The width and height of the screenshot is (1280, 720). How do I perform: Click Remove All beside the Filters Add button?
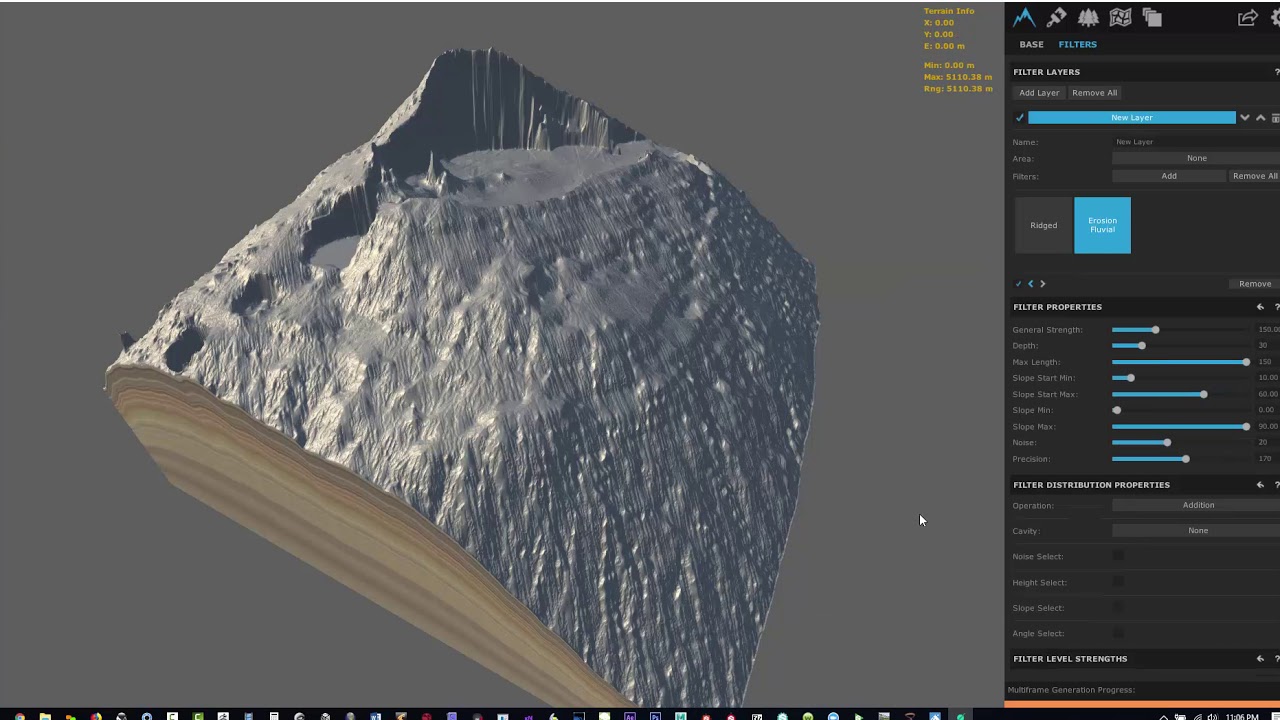[1254, 176]
